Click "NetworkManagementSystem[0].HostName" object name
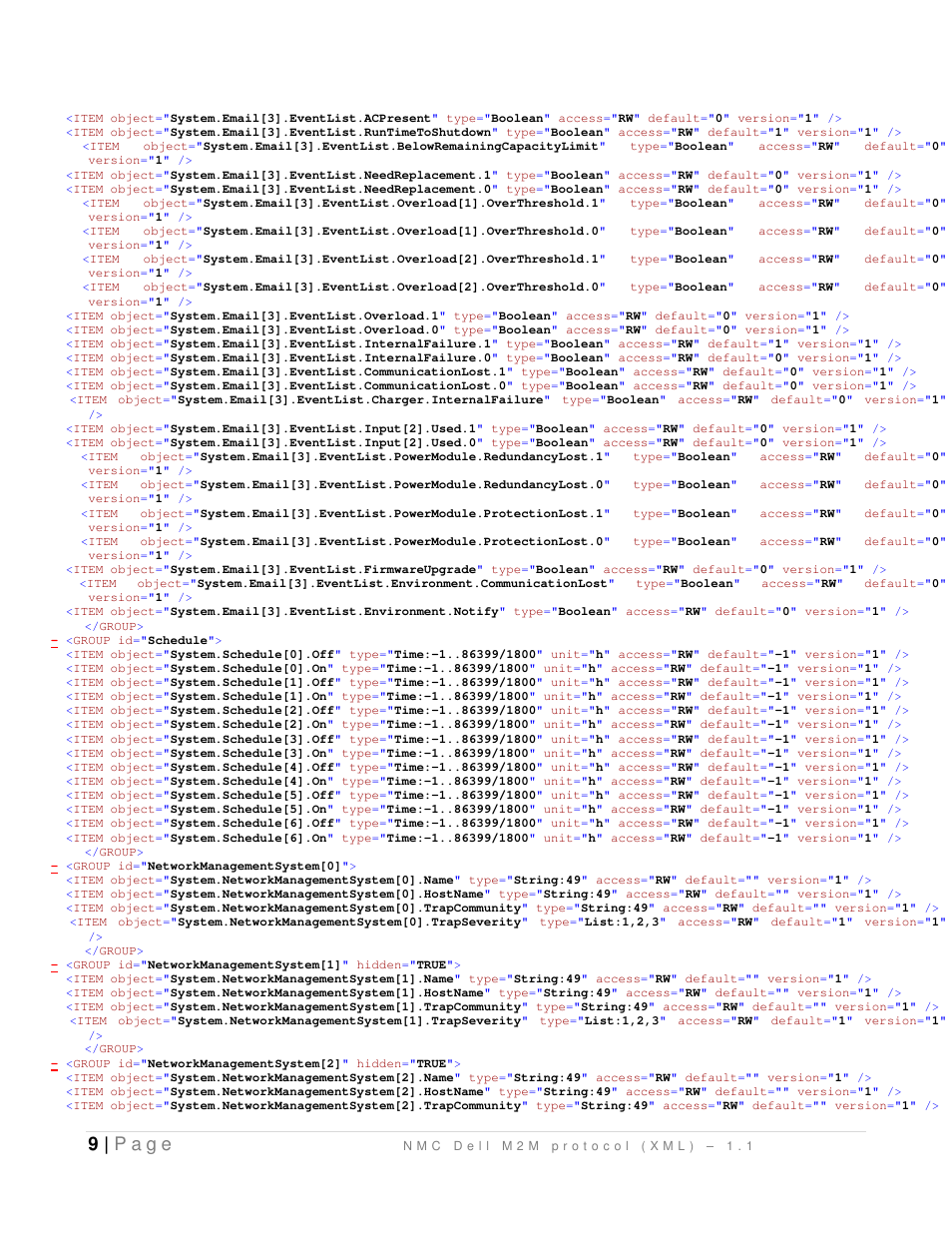Viewport: 952px width, 1233px height. pos(327,894)
